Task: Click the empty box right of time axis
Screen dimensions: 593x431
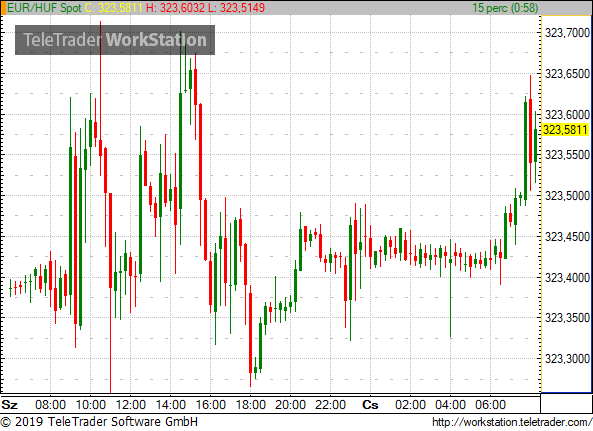Action: (x=566, y=403)
